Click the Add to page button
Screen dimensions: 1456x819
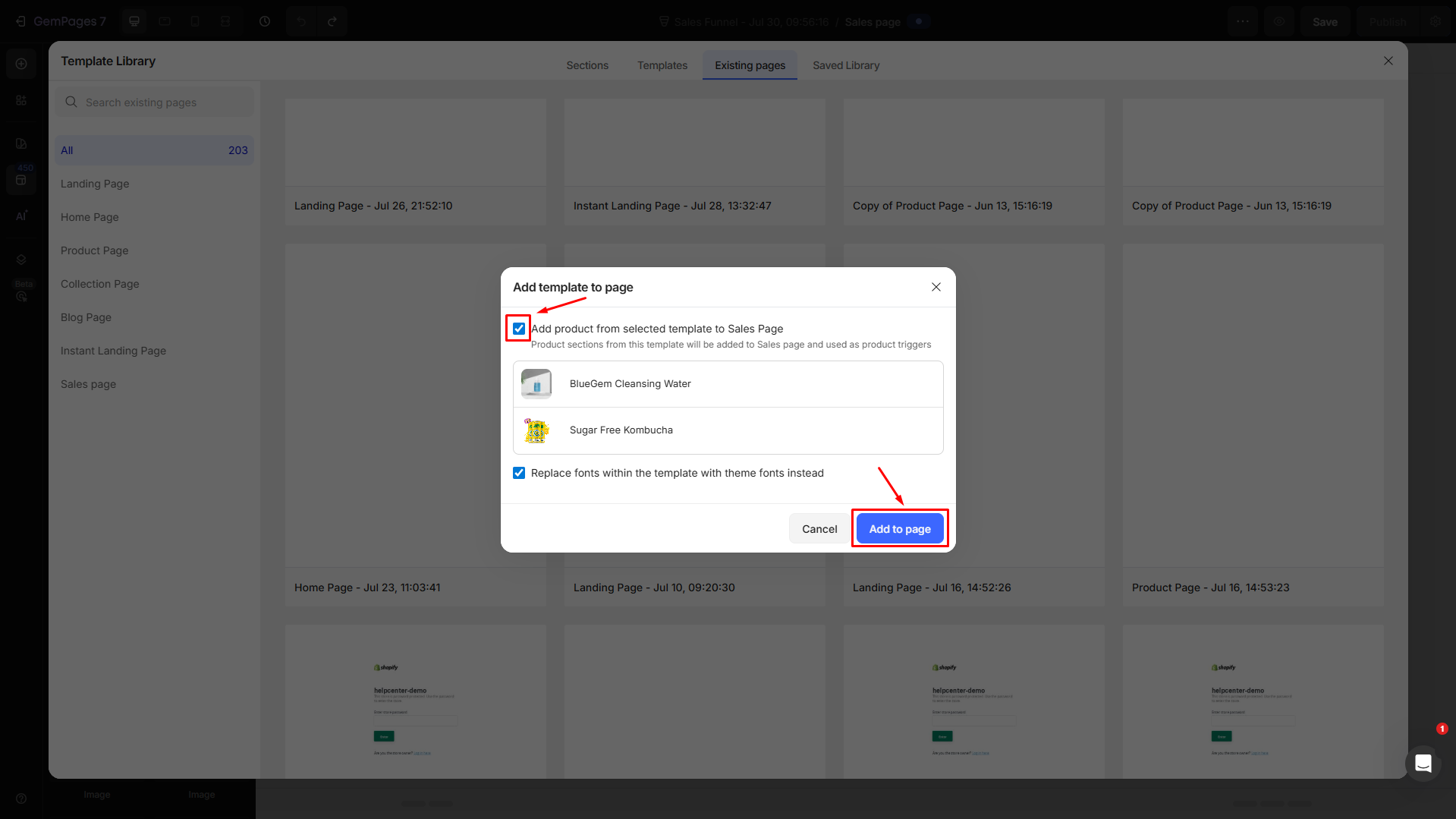900,529
